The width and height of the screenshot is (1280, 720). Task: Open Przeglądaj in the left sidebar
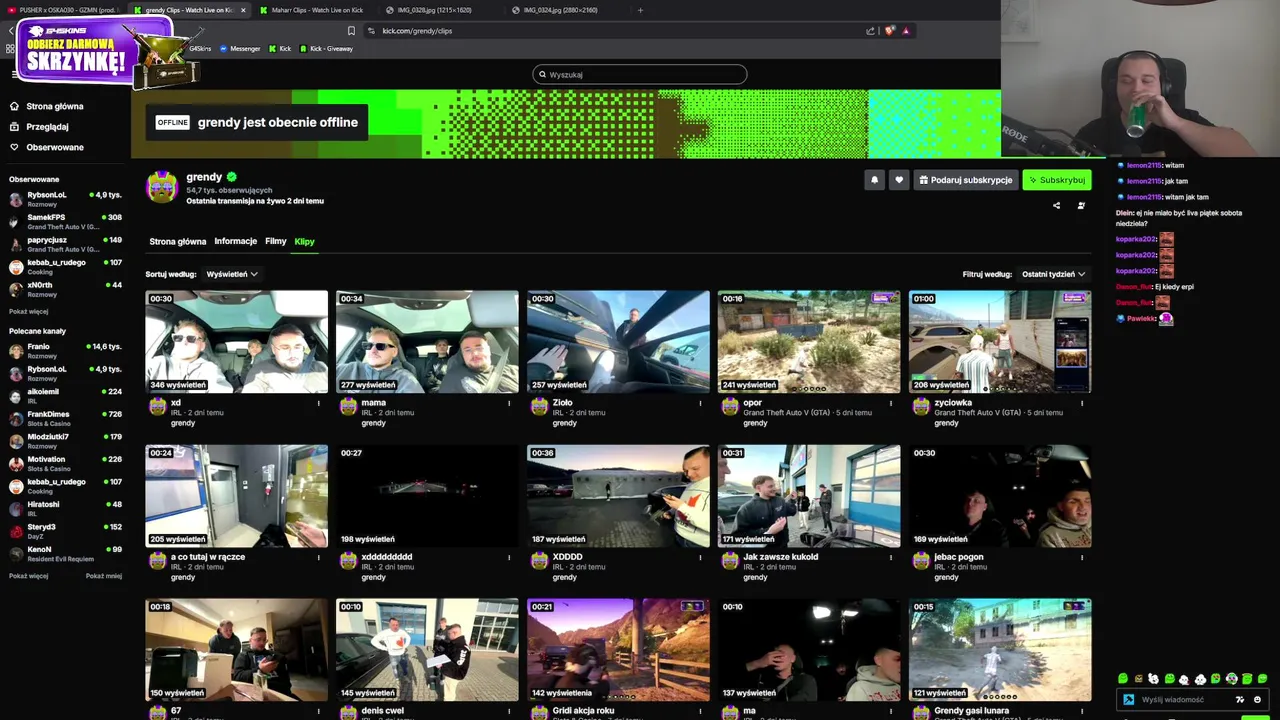pyautogui.click(x=47, y=127)
